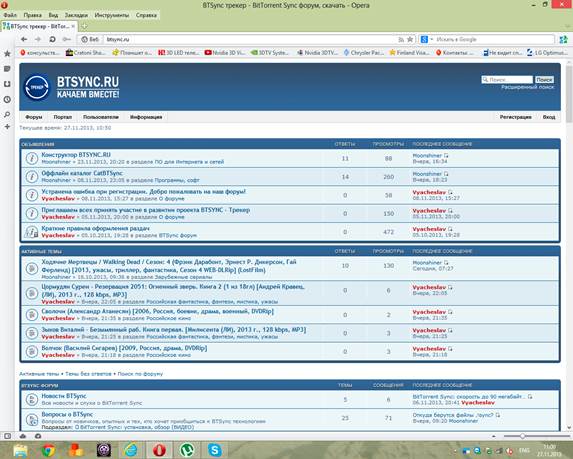Viewport: 573px width, 459px height.
Task: Click into the btsync.ru address field
Action: click(x=250, y=39)
